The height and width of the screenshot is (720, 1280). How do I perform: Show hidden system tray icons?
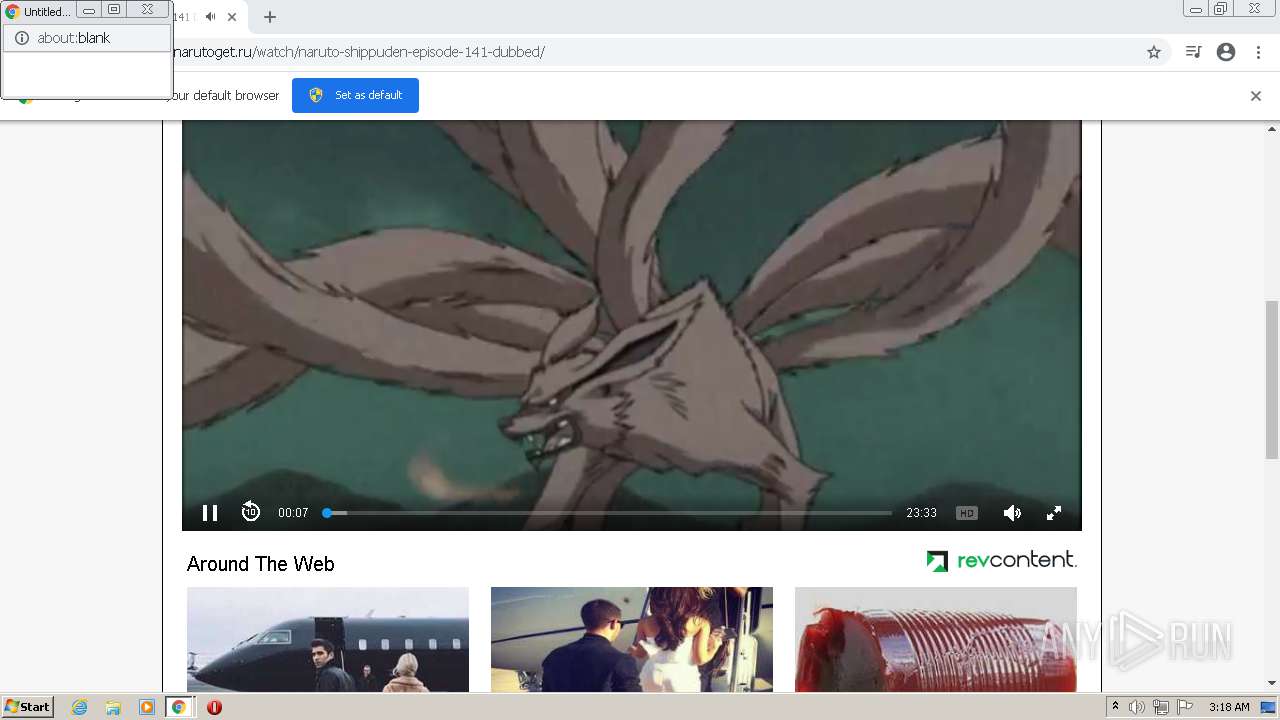[1115, 707]
